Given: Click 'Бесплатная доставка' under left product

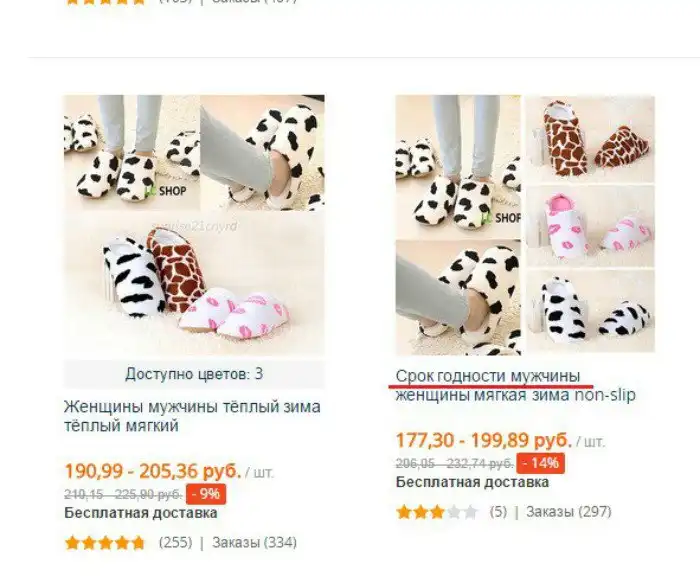Looking at the screenshot, I should (x=141, y=513).
